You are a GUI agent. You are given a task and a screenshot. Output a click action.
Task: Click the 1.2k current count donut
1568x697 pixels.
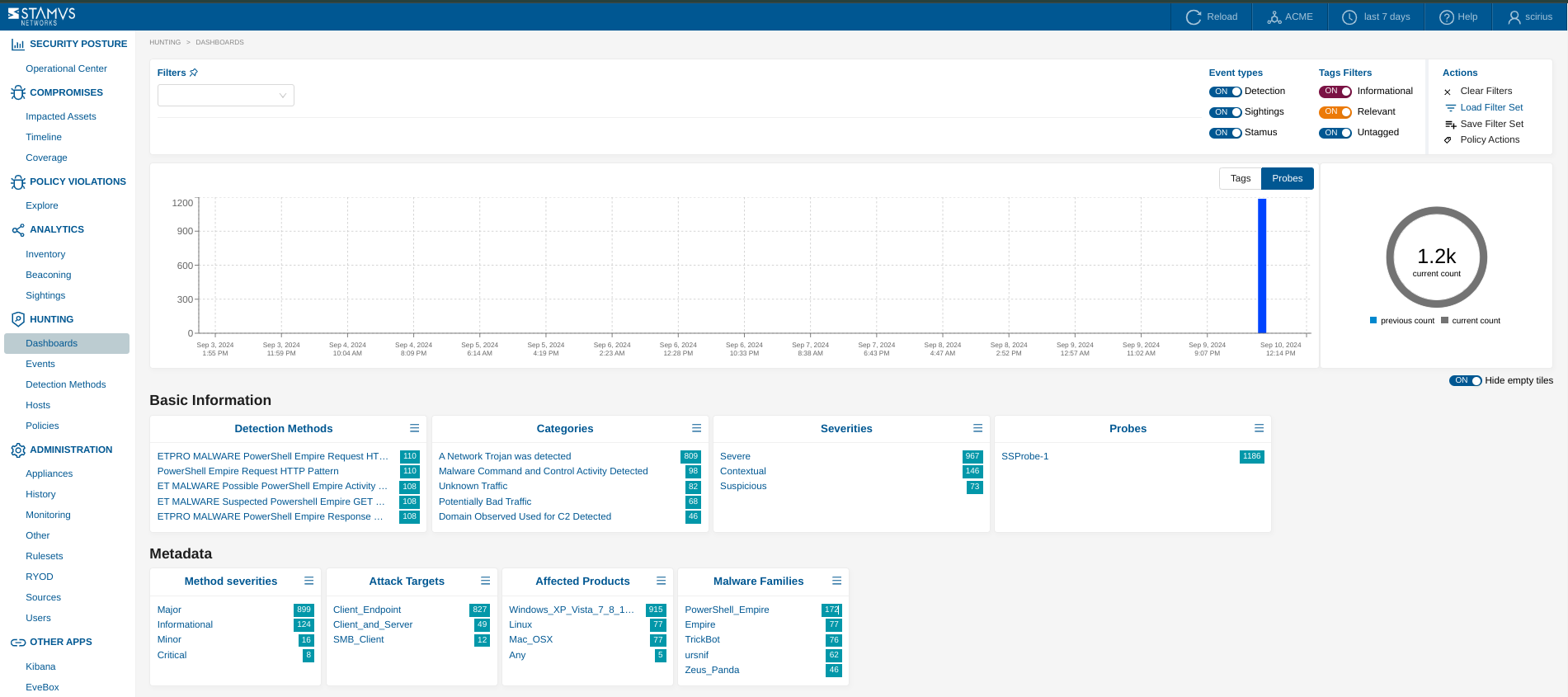click(x=1436, y=257)
